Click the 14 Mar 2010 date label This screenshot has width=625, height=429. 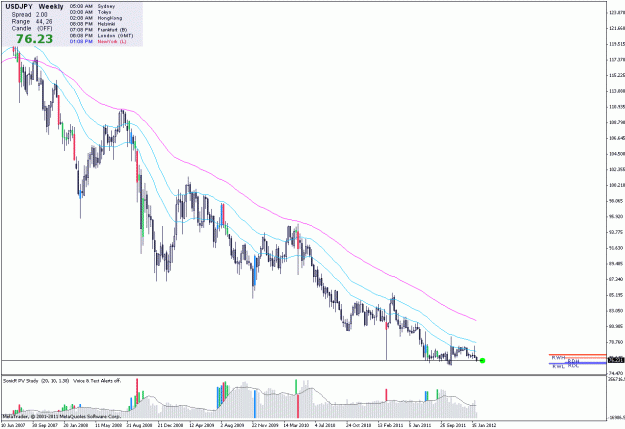click(296, 425)
